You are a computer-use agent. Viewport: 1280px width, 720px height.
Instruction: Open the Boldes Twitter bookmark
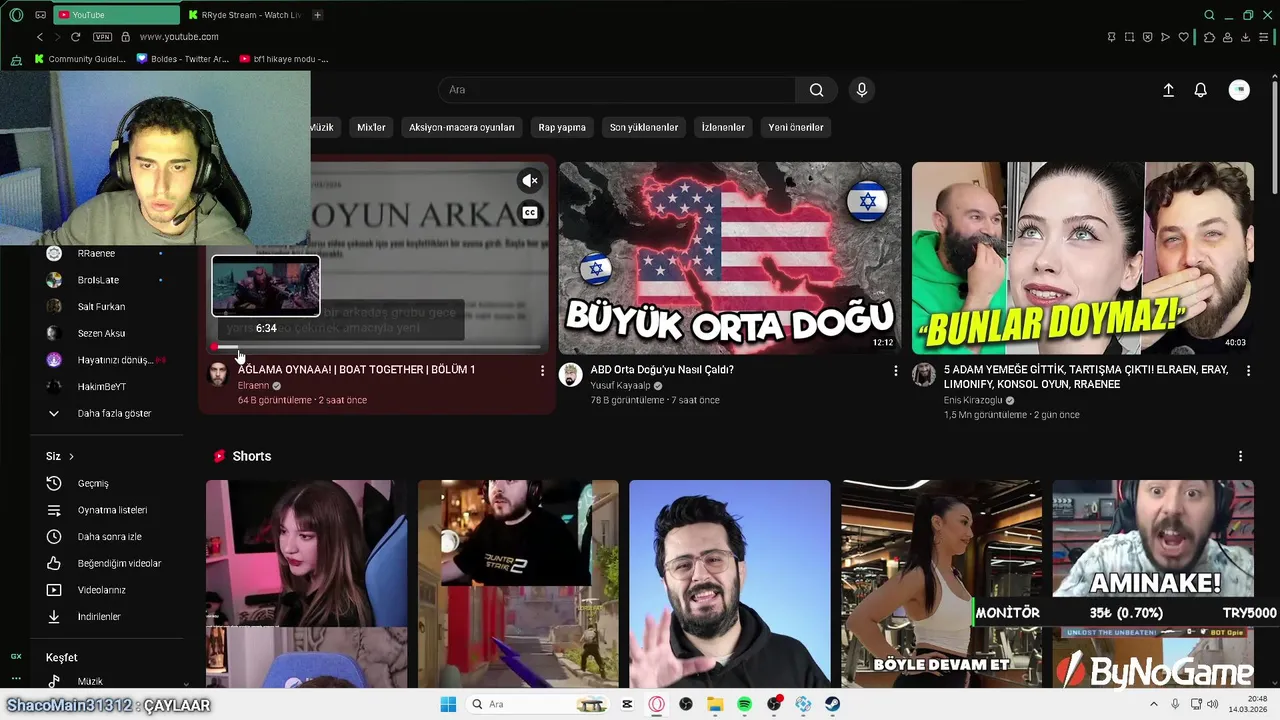point(183,59)
